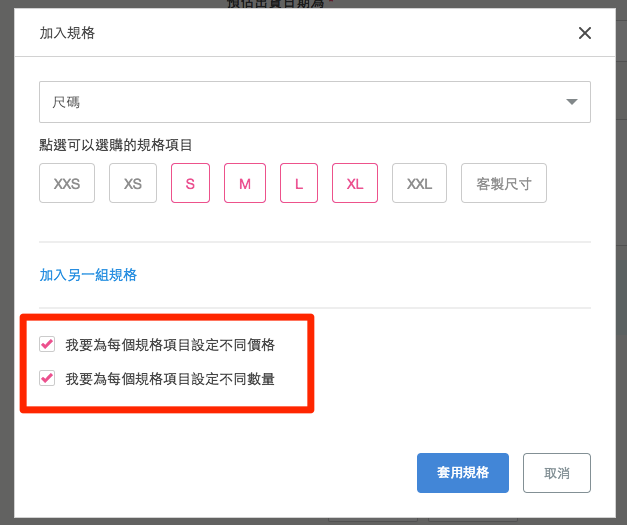Deselect the S size option
The width and height of the screenshot is (627, 525).
click(x=190, y=183)
